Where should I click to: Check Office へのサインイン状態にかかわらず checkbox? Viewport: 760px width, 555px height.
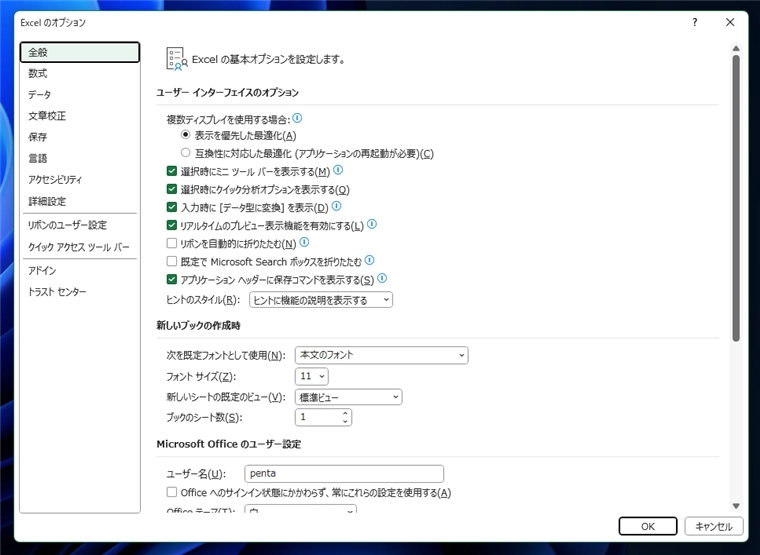[172, 492]
